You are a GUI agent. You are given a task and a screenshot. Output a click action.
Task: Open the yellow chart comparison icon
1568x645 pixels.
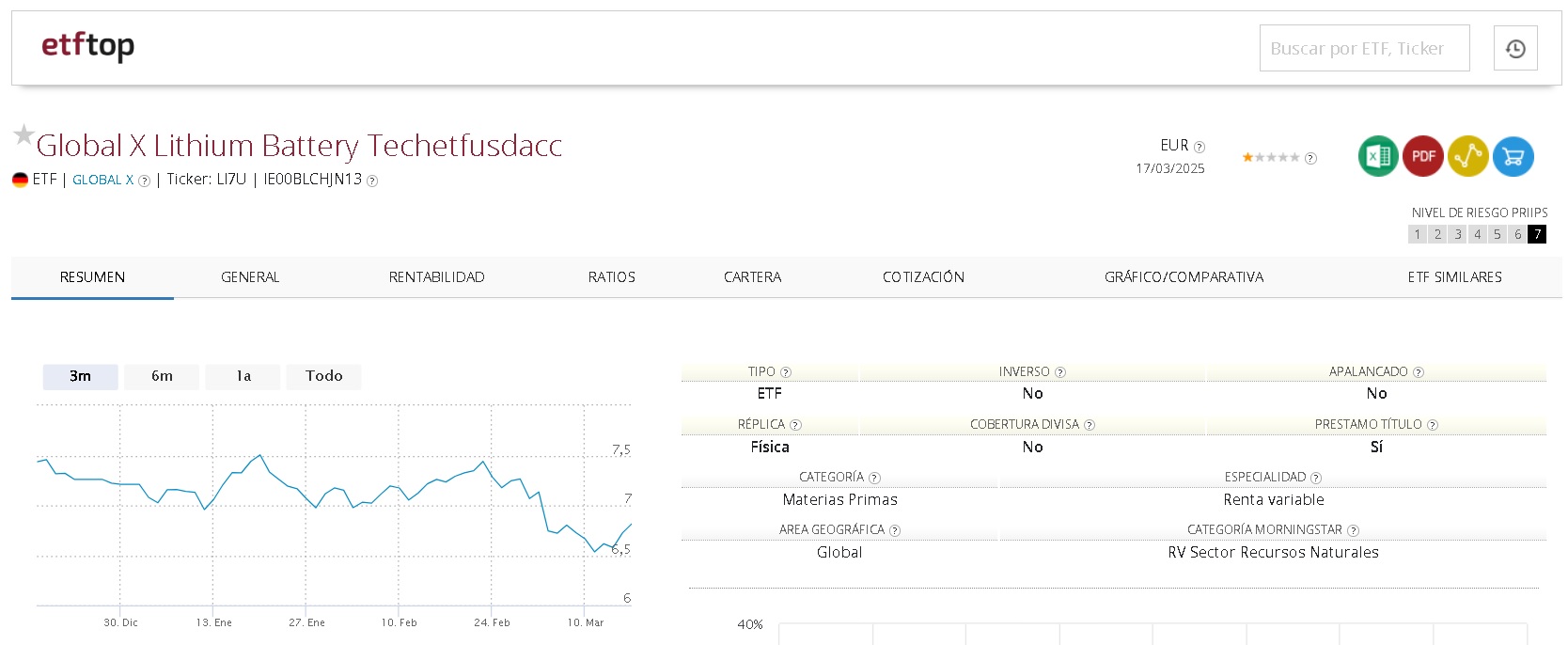tap(1467, 156)
